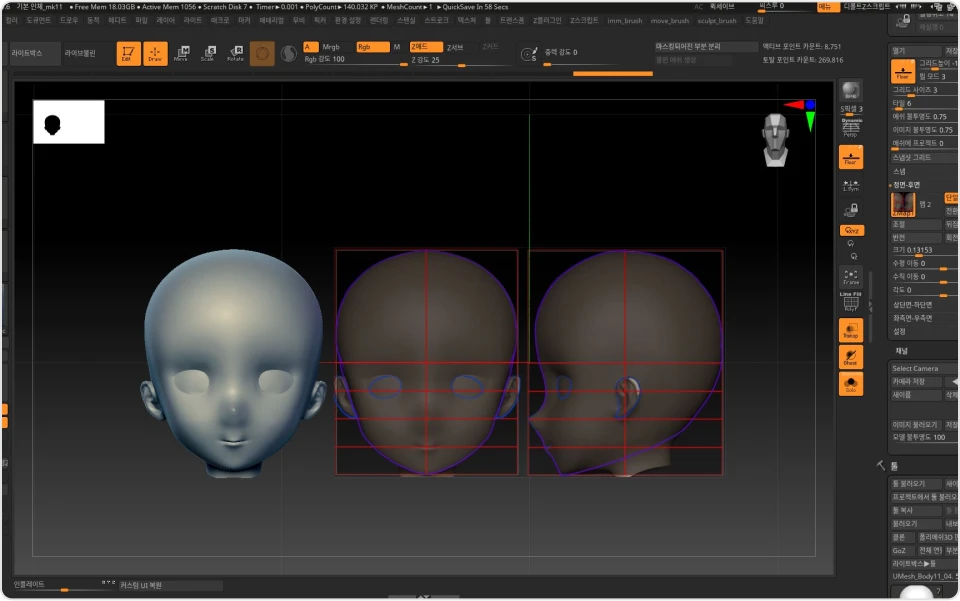Toggle Dynamic Persp perspective icon
This screenshot has width=960, height=601.
pos(850,127)
